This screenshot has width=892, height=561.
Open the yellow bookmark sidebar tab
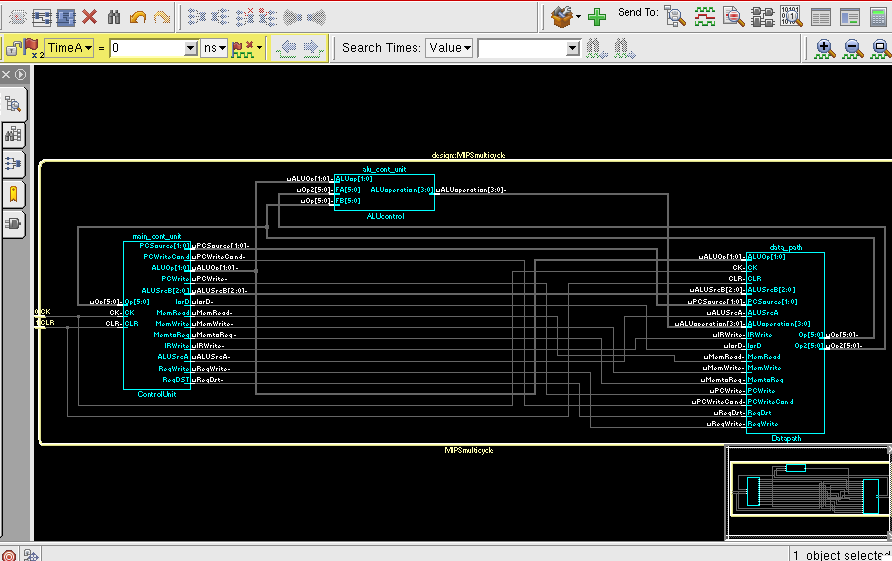[14, 193]
